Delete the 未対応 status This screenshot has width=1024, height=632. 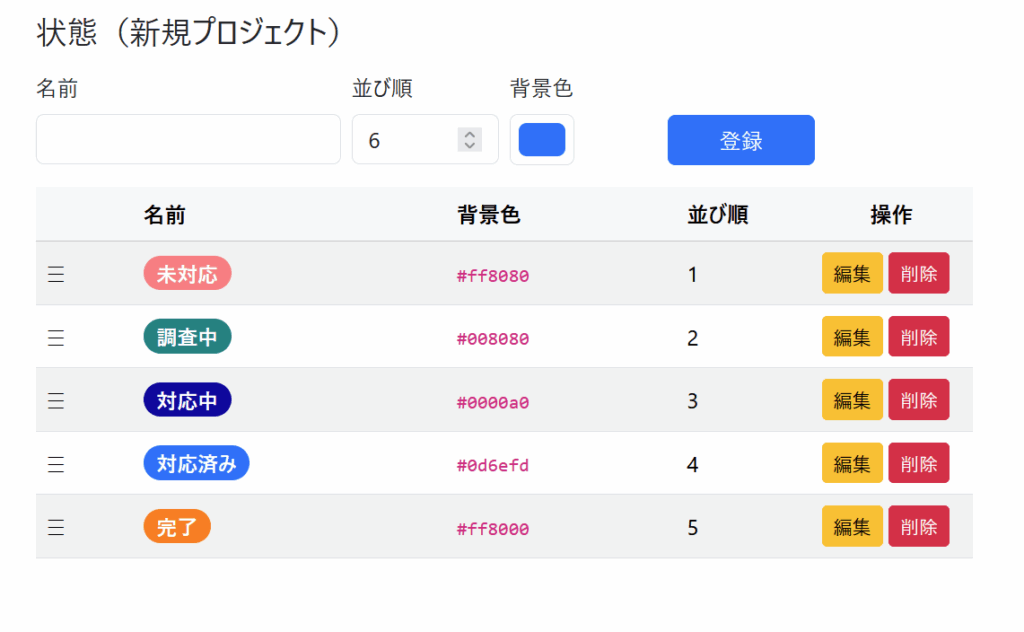(x=918, y=274)
